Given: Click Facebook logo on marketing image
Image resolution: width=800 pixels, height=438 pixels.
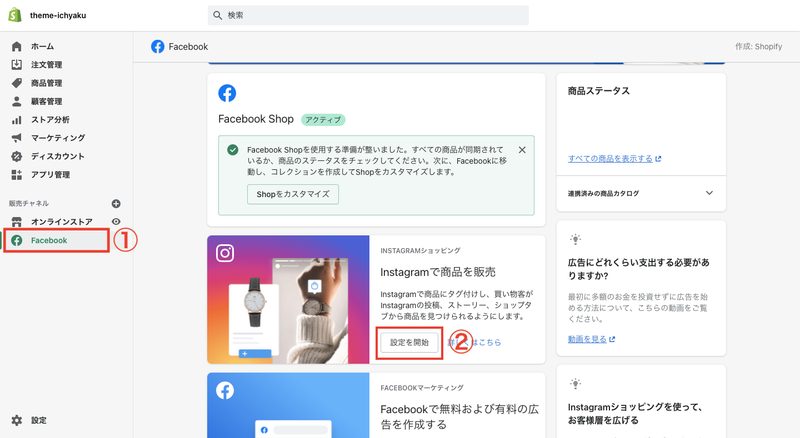Looking at the screenshot, I should 225,391.
